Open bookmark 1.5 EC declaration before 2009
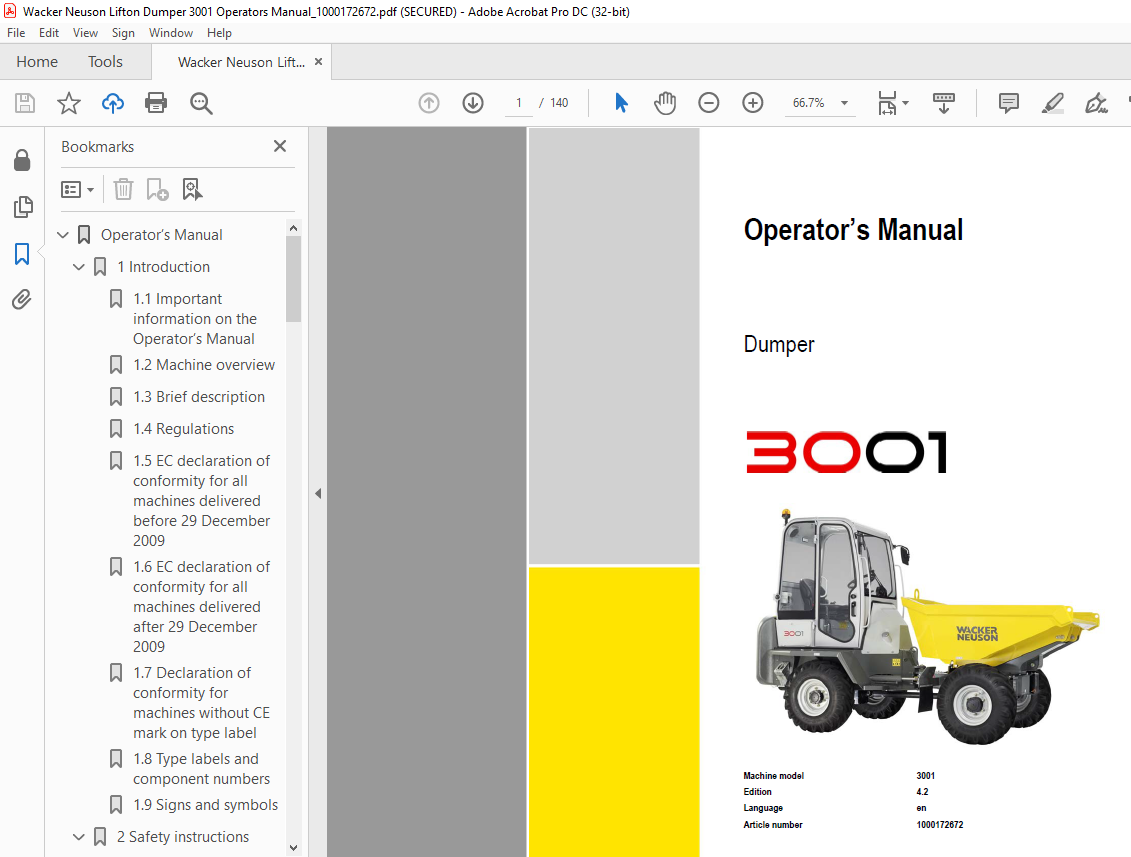Screen dimensions: 1131x857 [201, 501]
